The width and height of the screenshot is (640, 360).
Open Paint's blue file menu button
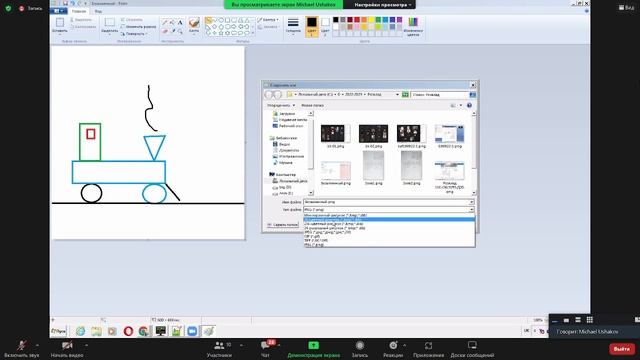(59, 11)
